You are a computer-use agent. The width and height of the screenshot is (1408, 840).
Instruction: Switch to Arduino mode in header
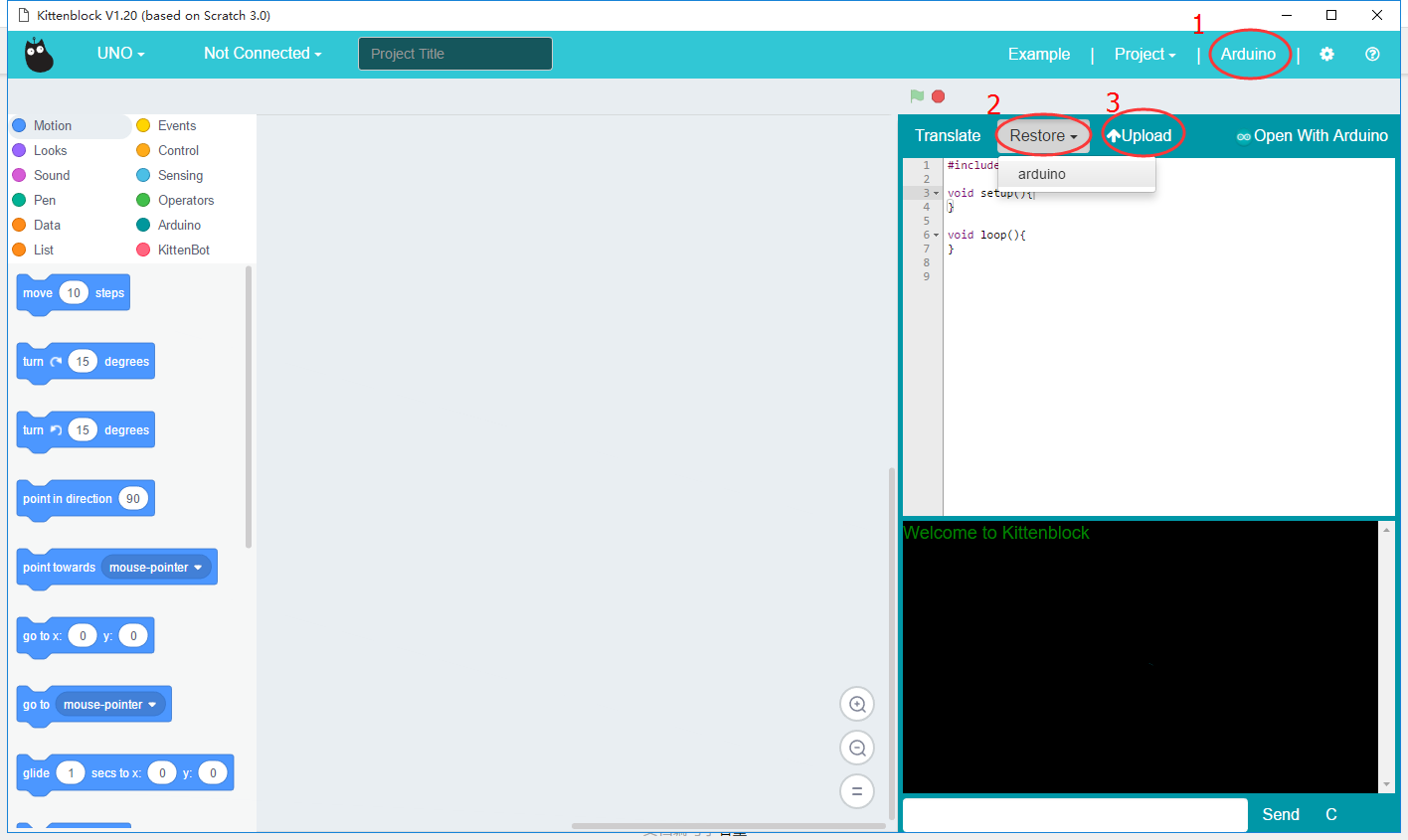(x=1248, y=55)
